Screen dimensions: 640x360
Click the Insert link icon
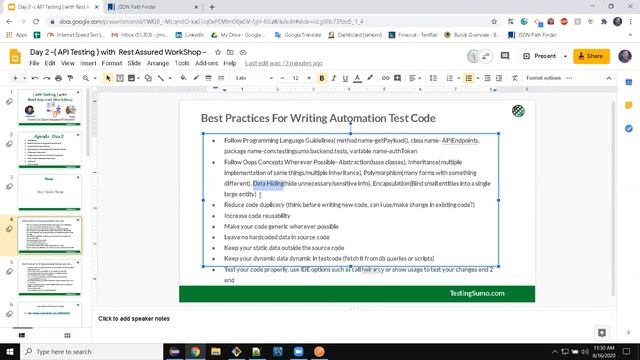(x=385, y=78)
